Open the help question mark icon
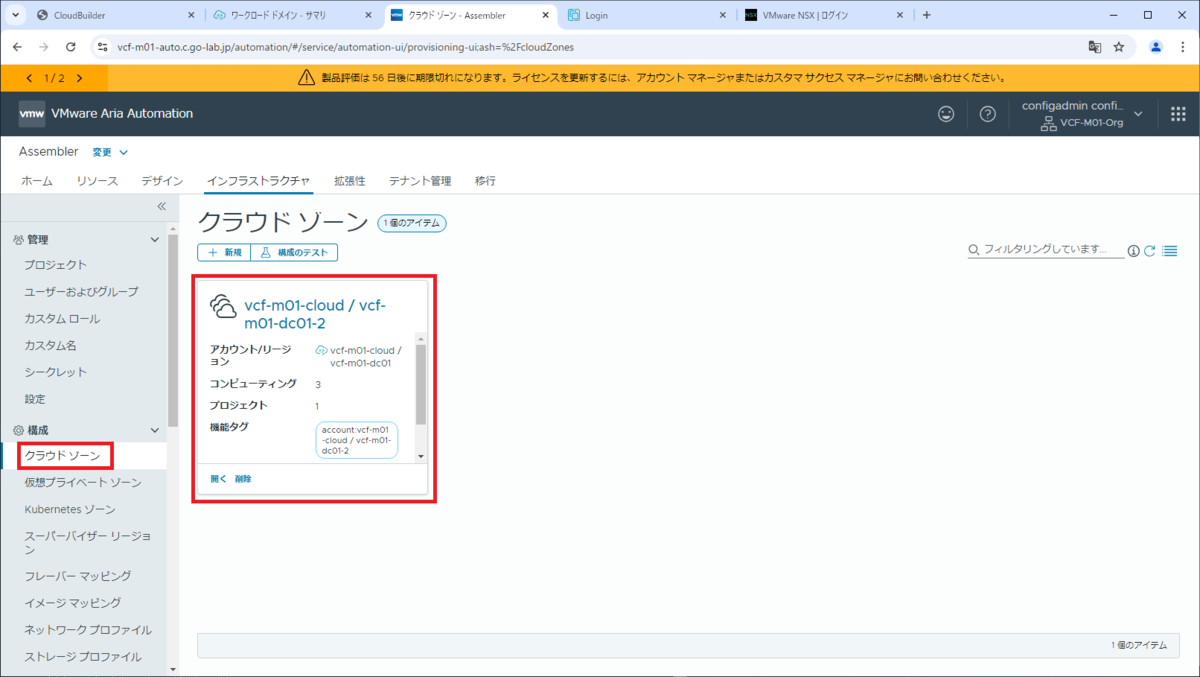This screenshot has width=1200, height=677. pos(988,114)
